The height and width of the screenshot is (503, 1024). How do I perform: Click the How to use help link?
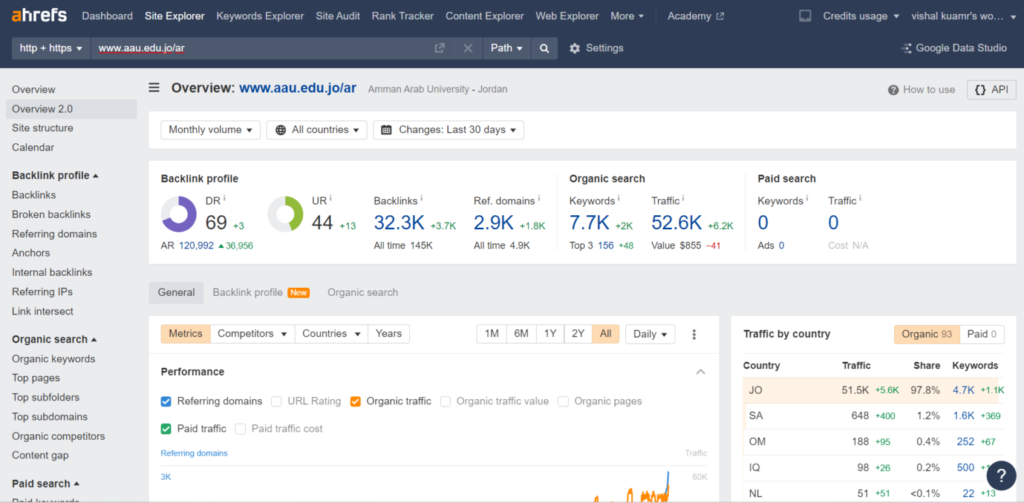921,89
